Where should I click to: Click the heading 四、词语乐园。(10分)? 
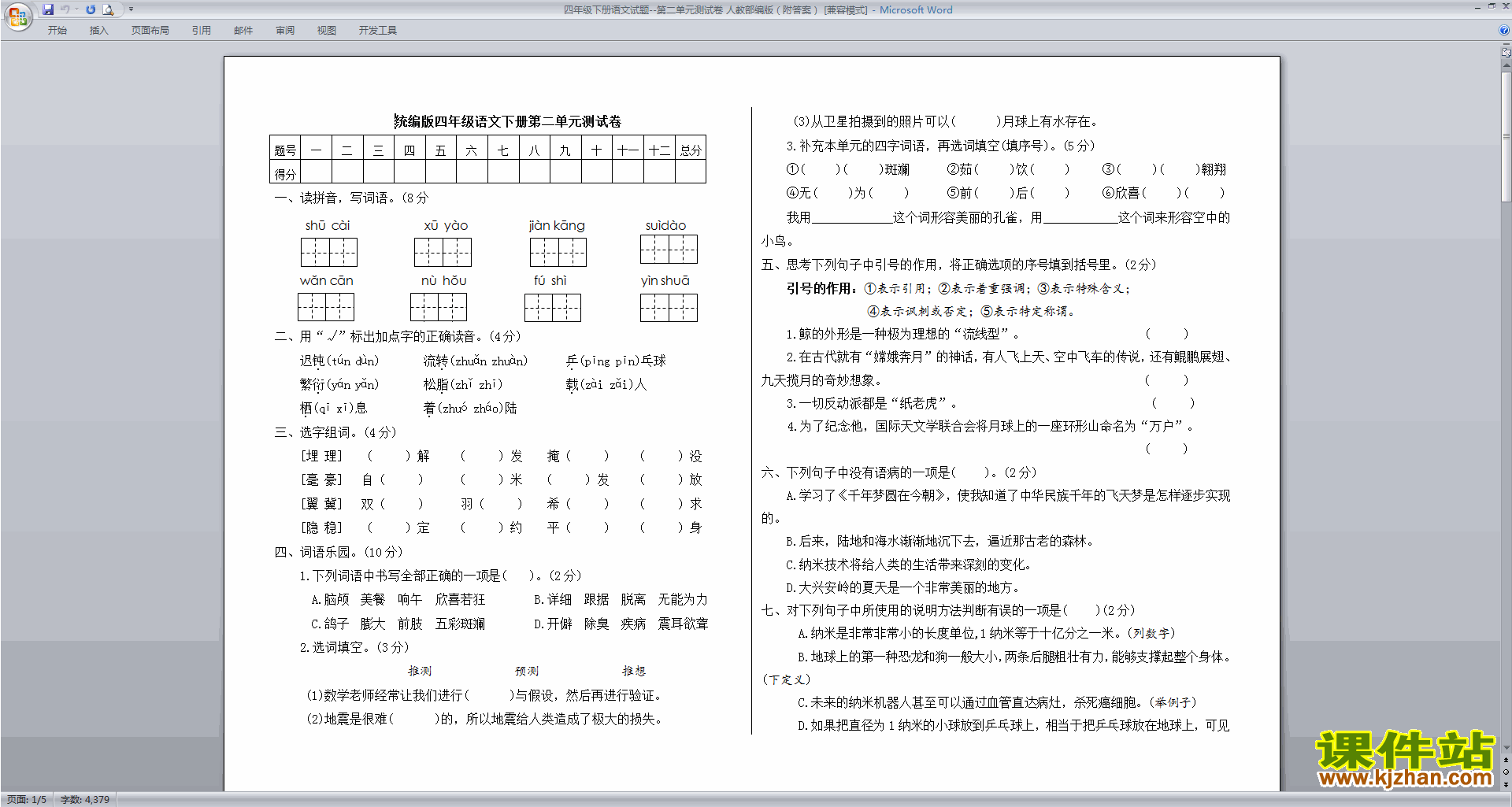pyautogui.click(x=339, y=552)
